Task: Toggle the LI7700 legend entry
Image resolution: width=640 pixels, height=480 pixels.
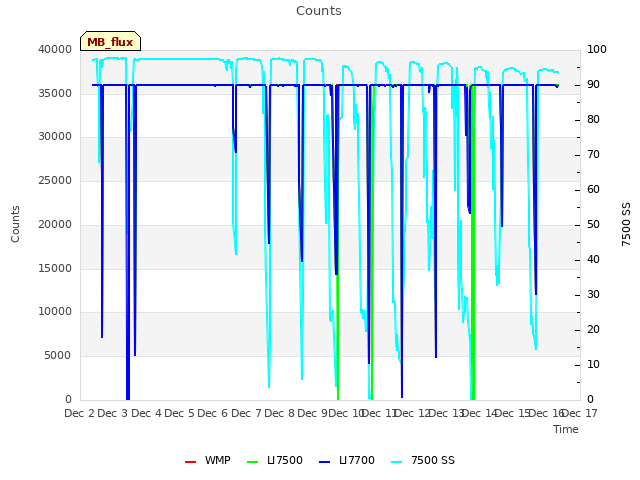Action: pos(347,460)
